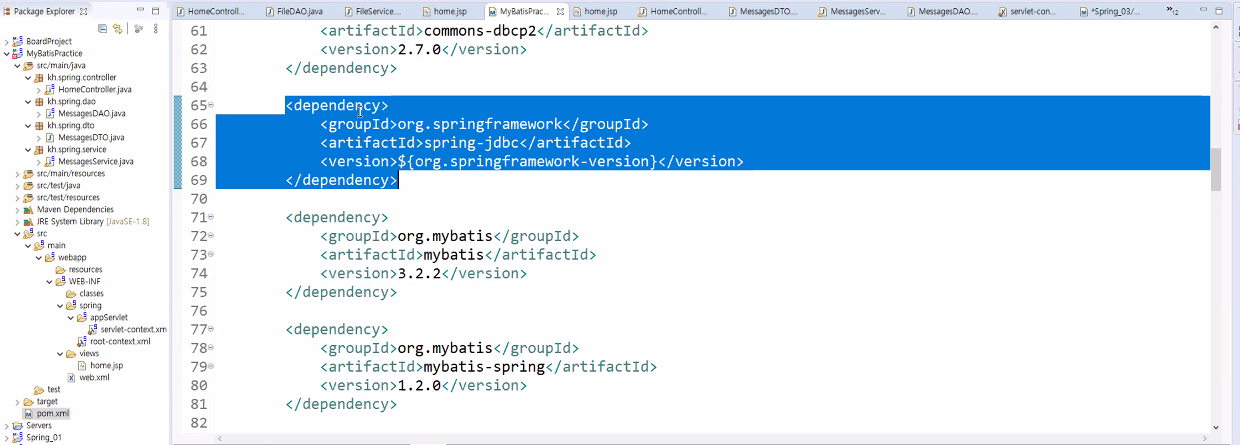Fold the dependency block at line 77

pyautogui.click(x=211, y=329)
